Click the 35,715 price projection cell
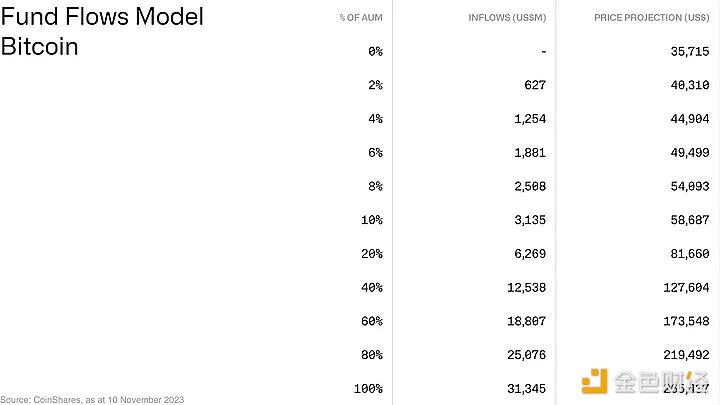This screenshot has height=405, width=720. pos(688,51)
